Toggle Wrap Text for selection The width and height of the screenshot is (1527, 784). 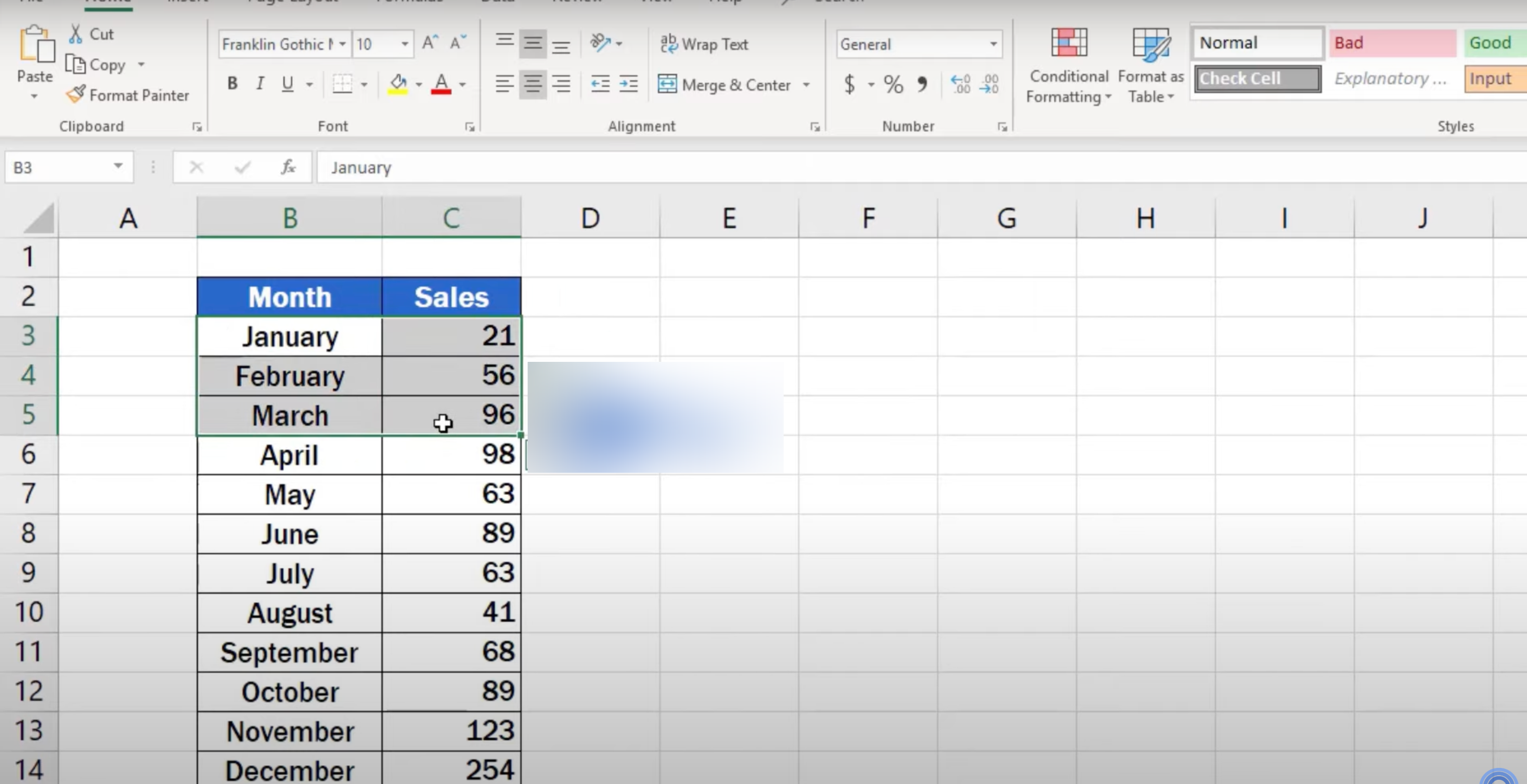click(x=704, y=44)
